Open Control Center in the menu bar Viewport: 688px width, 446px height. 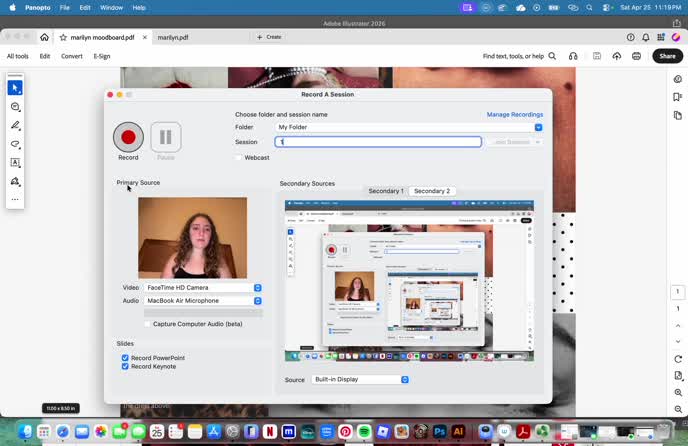point(607,7)
